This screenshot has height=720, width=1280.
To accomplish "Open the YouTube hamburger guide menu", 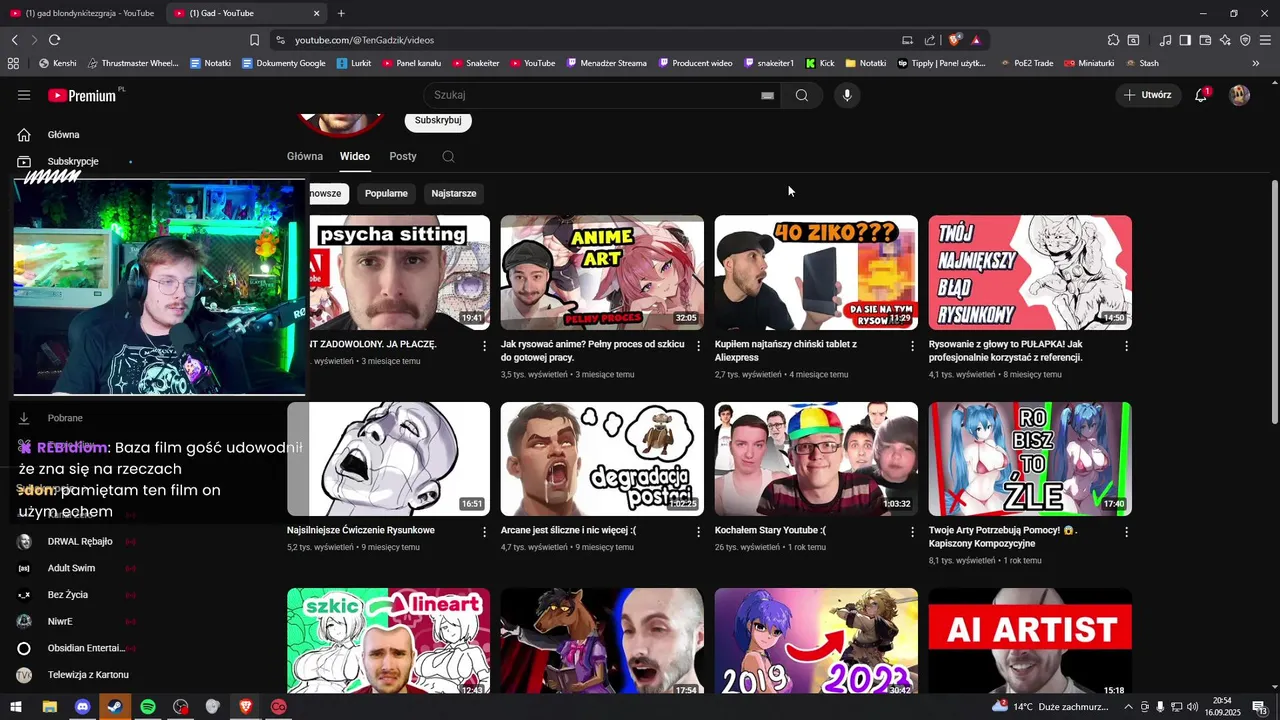I will pos(24,95).
